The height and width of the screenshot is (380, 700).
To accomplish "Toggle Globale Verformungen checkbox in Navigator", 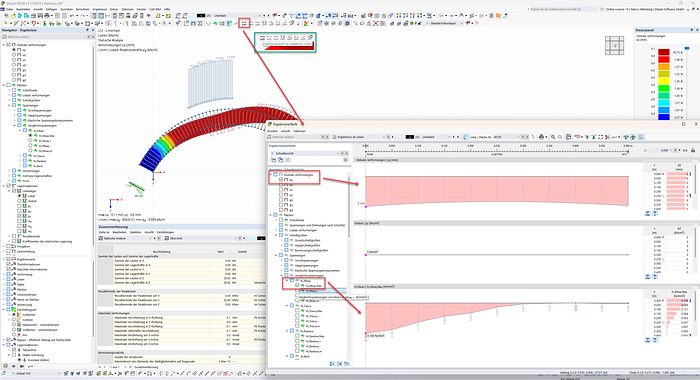I will pos(8,45).
